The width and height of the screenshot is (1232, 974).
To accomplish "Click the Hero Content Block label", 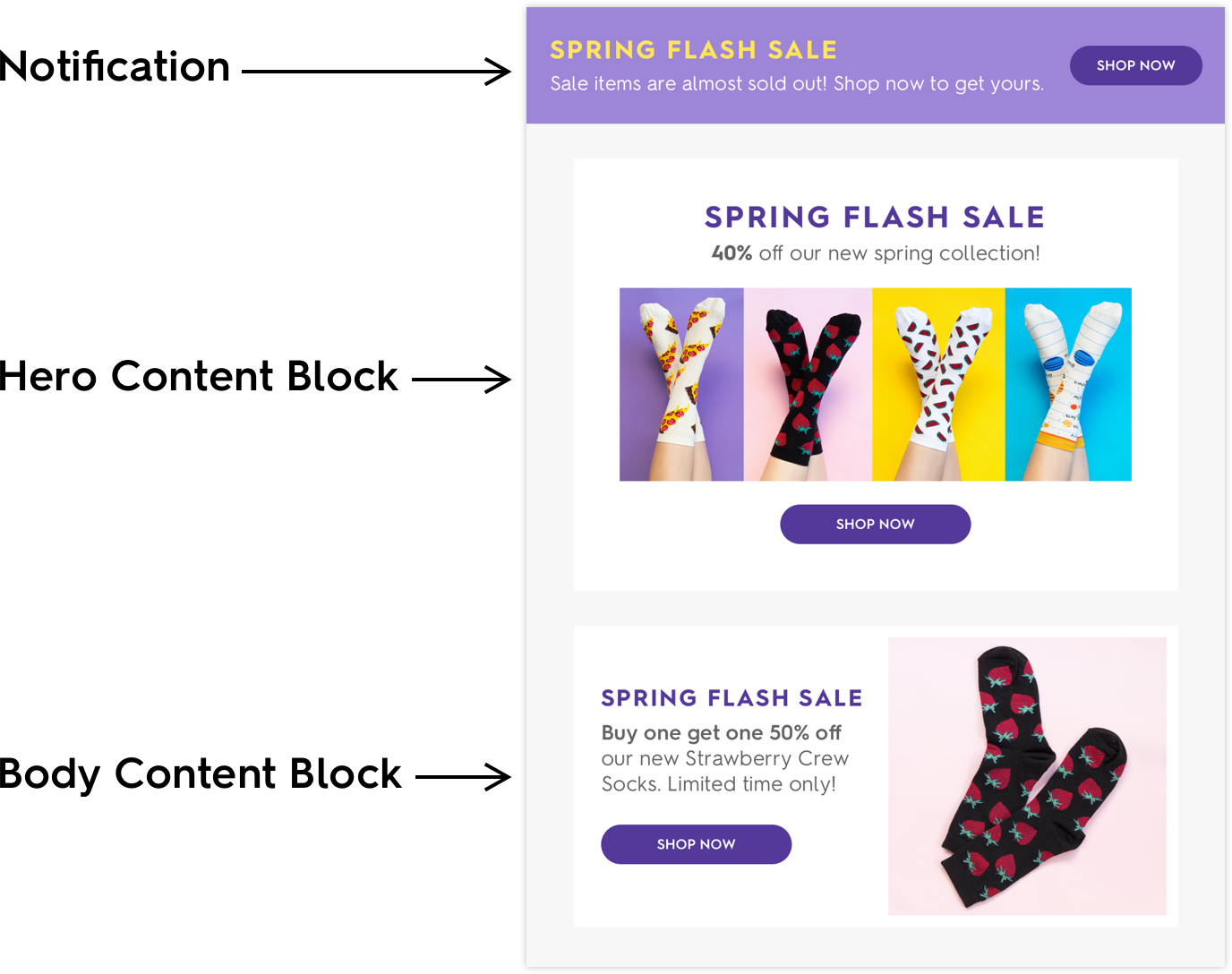I will (x=199, y=376).
